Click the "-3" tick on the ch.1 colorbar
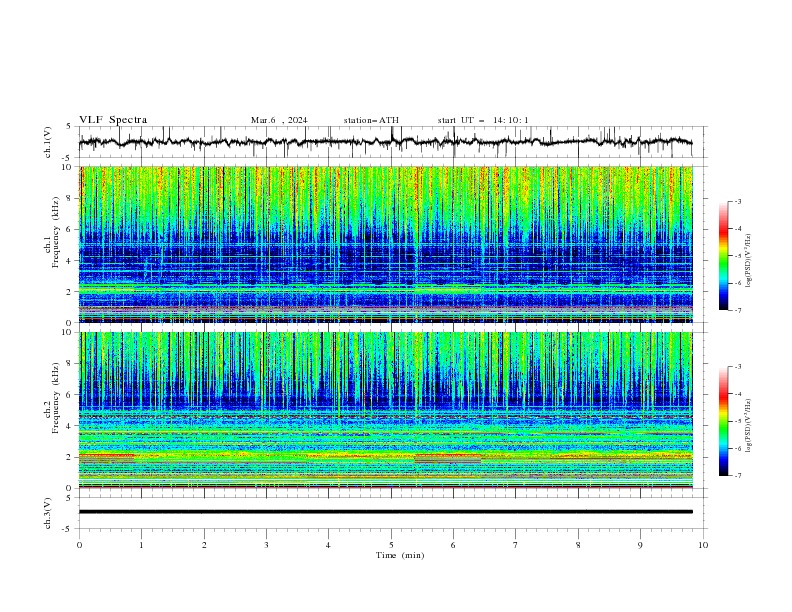Viewport: 792px width, 612px height. [738, 201]
